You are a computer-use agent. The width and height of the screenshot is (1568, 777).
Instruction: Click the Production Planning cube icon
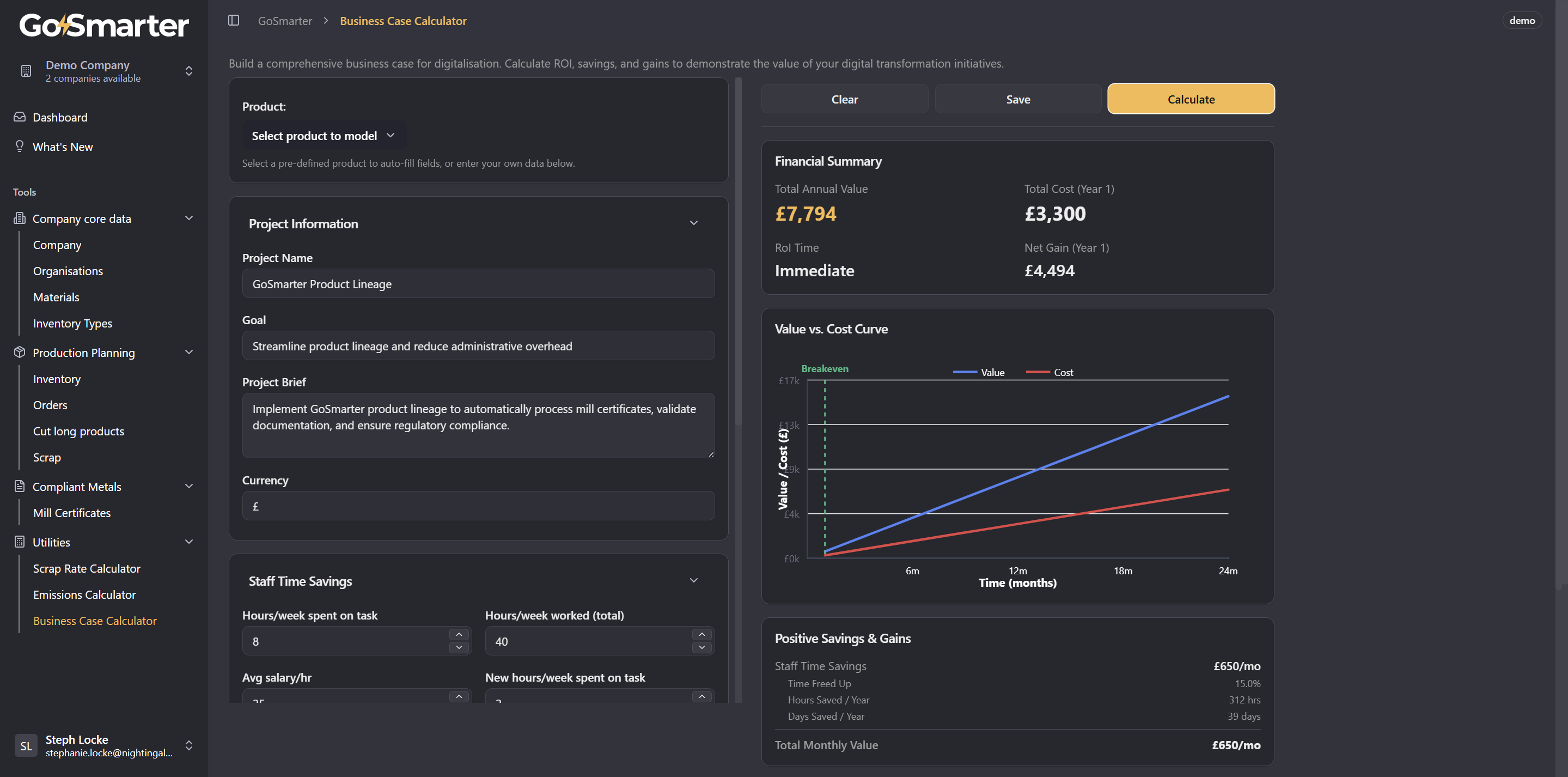20,352
